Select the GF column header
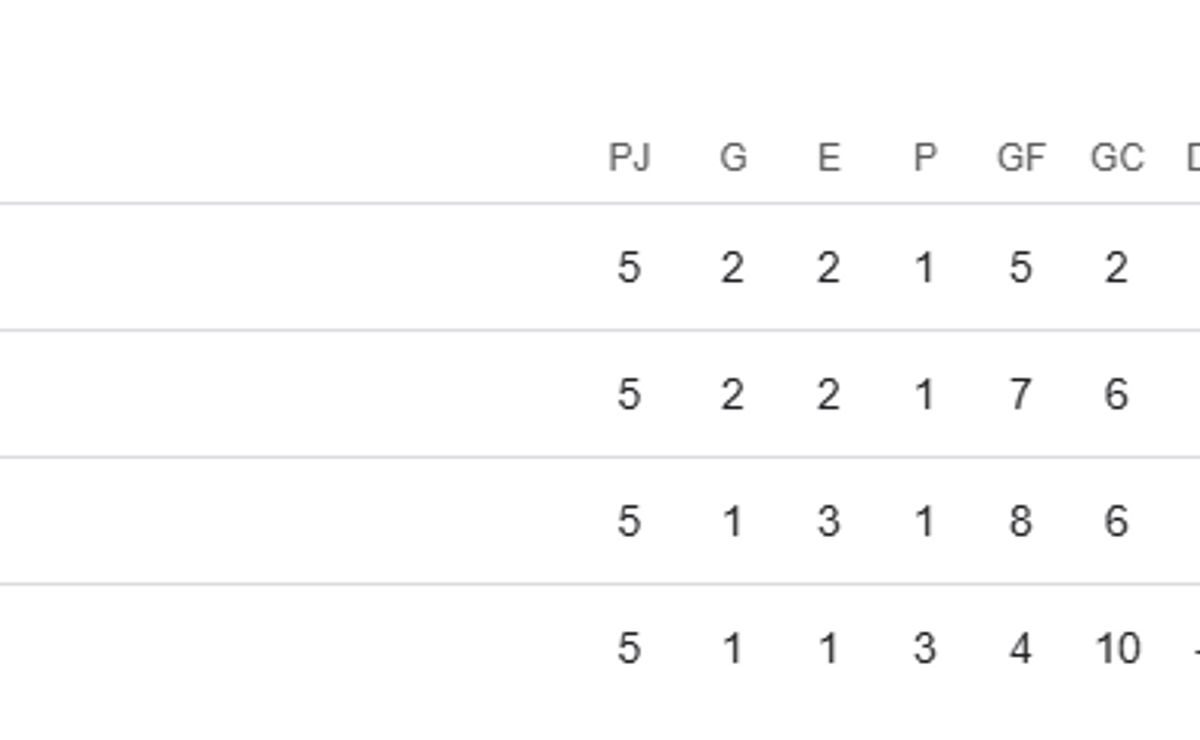The width and height of the screenshot is (1200, 740). point(1021,158)
